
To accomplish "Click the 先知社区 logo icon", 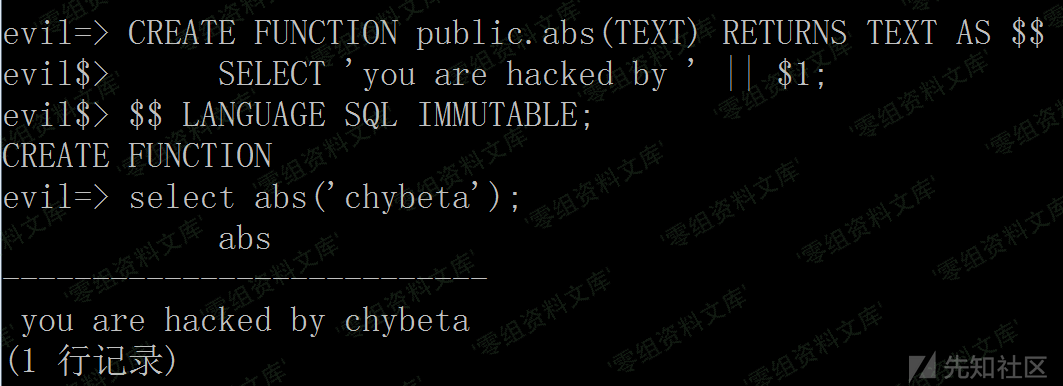I will click(922, 367).
